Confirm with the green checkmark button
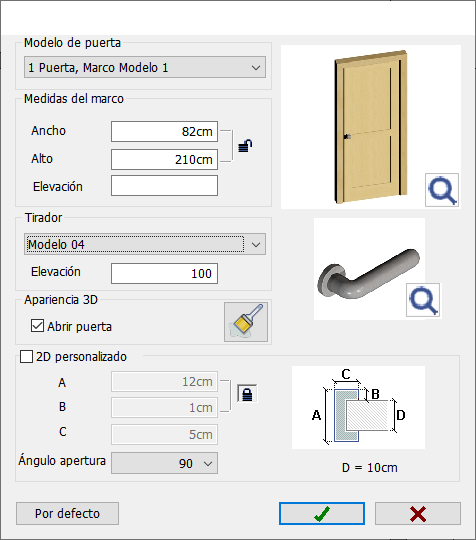 click(x=322, y=513)
